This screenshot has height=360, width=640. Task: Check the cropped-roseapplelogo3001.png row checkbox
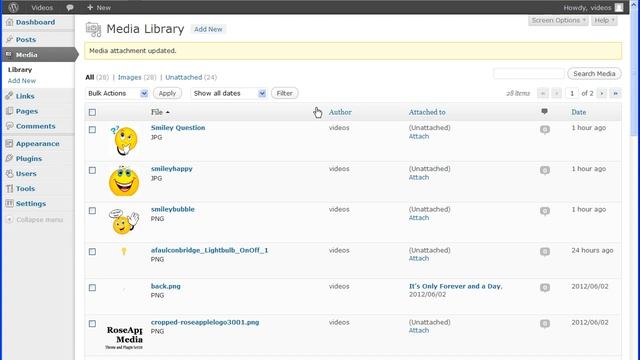pos(92,323)
